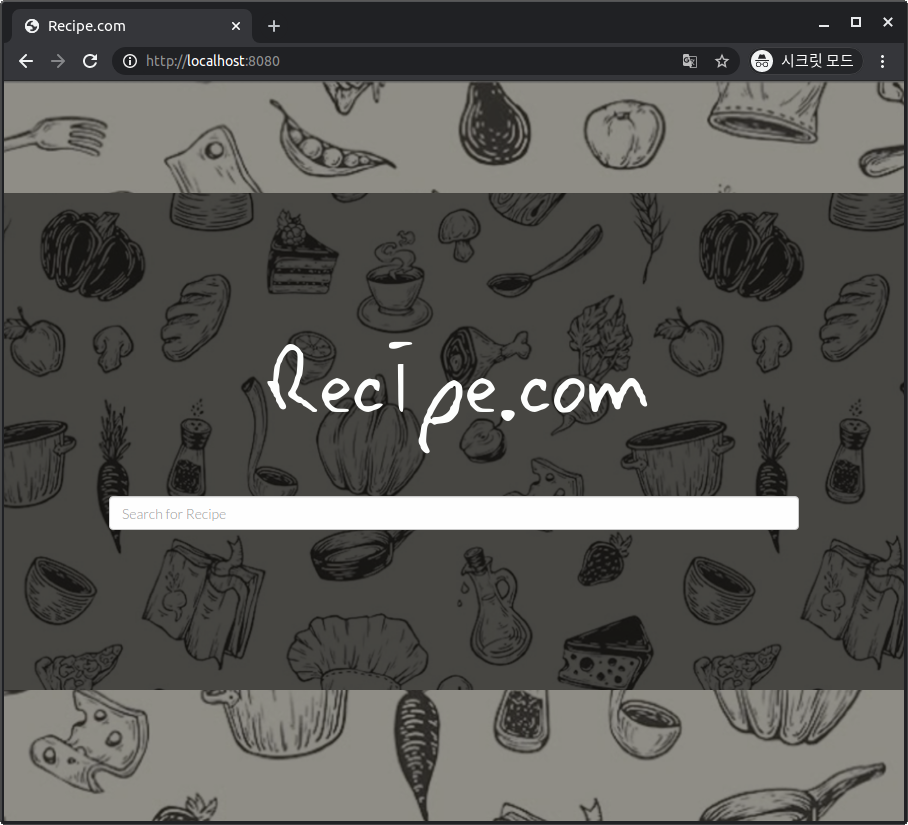This screenshot has height=825, width=908.
Task: Reload the current page
Action: click(x=90, y=61)
